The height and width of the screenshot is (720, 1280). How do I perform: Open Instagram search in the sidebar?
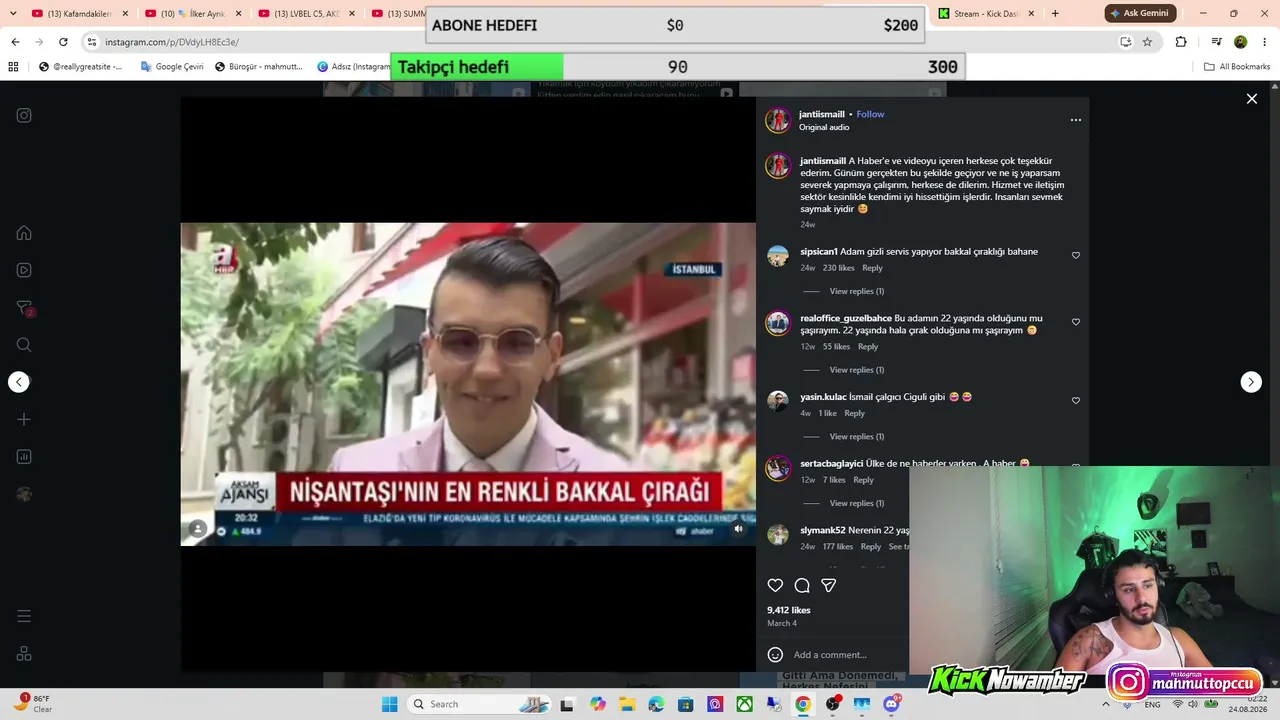[x=24, y=345]
